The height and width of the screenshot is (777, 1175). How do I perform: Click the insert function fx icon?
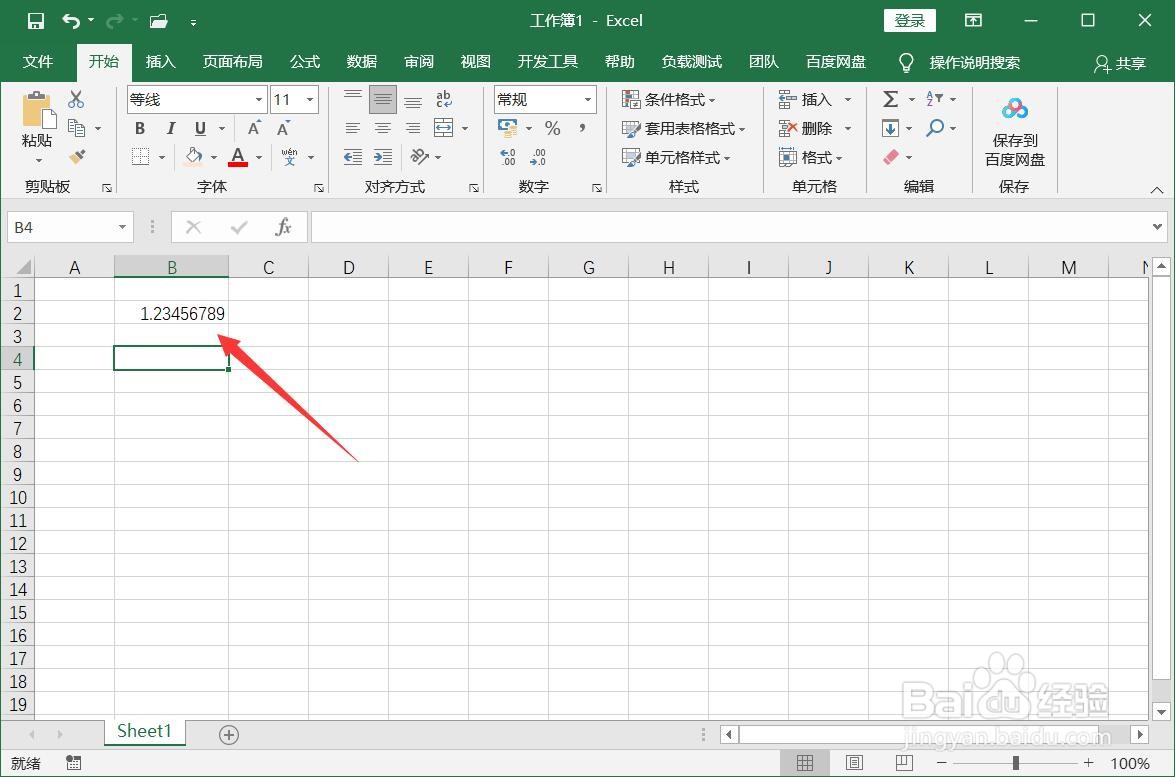coord(283,226)
